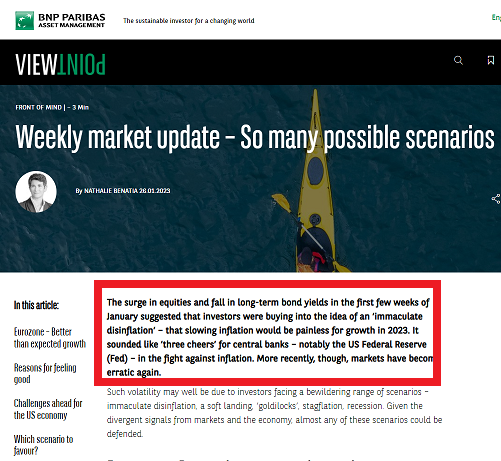Image resolution: width=501 pixels, height=461 pixels.
Task: Open author name Nathalie Benatia link
Action: point(111,191)
